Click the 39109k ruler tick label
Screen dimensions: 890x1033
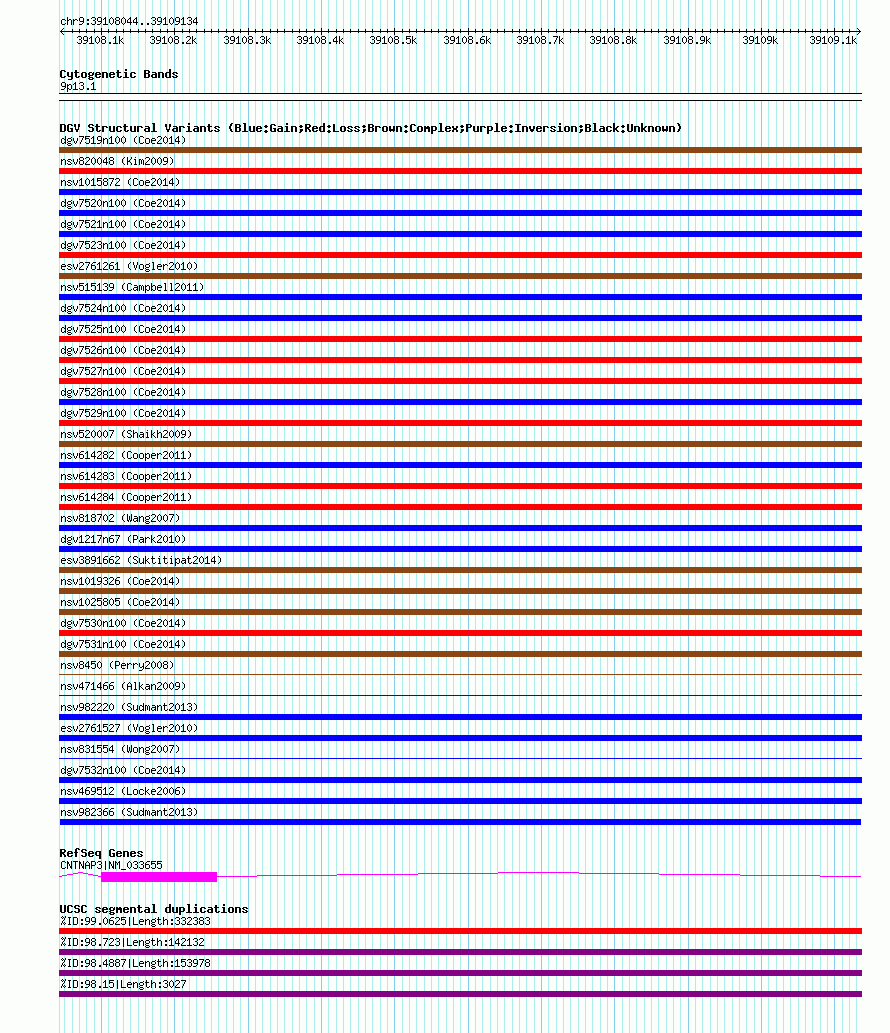pyautogui.click(x=760, y=40)
